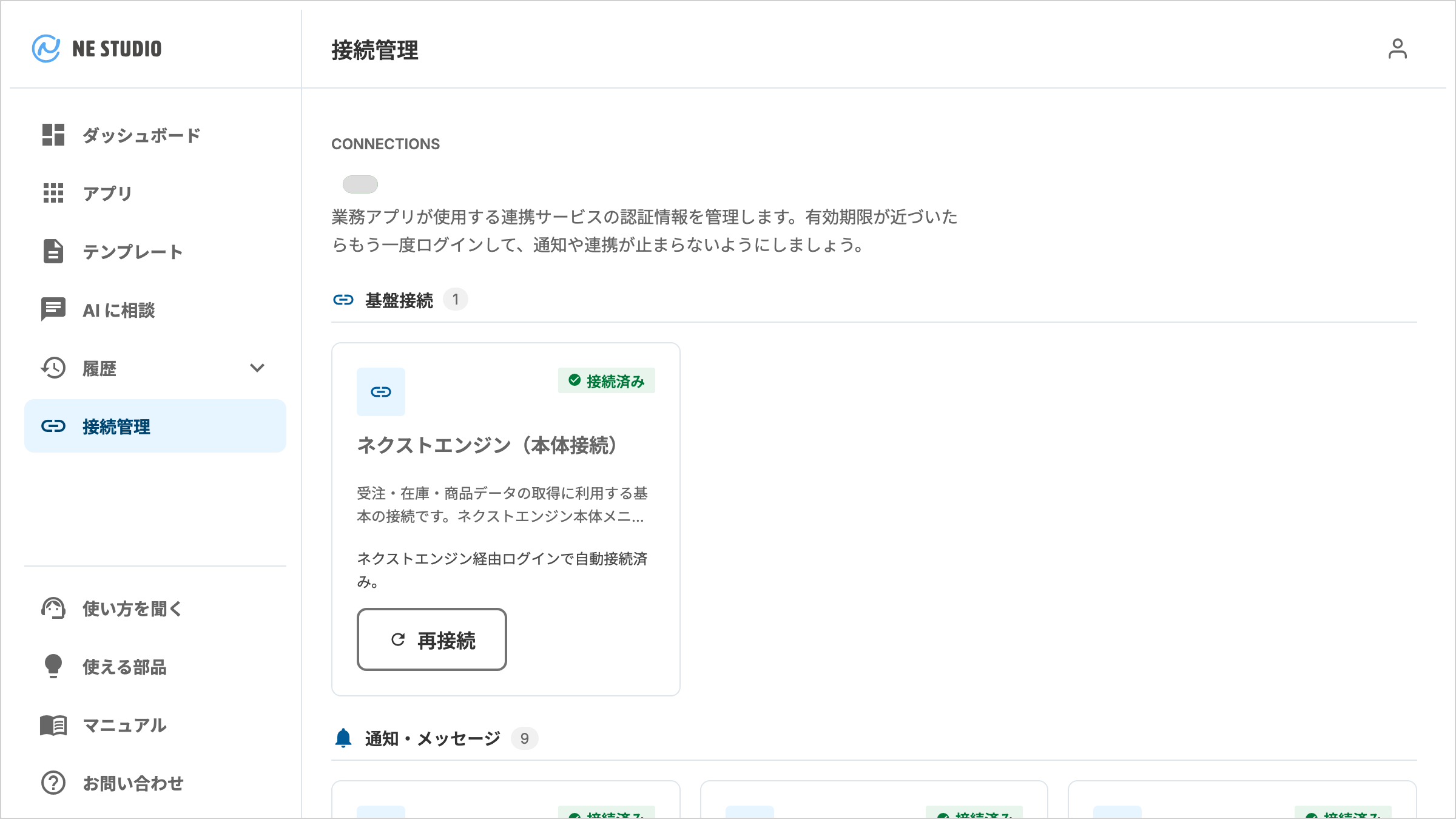Image resolution: width=1456 pixels, height=819 pixels.
Task: Click the ネクストエンジン（本体接続） card title
Action: pyautogui.click(x=487, y=445)
